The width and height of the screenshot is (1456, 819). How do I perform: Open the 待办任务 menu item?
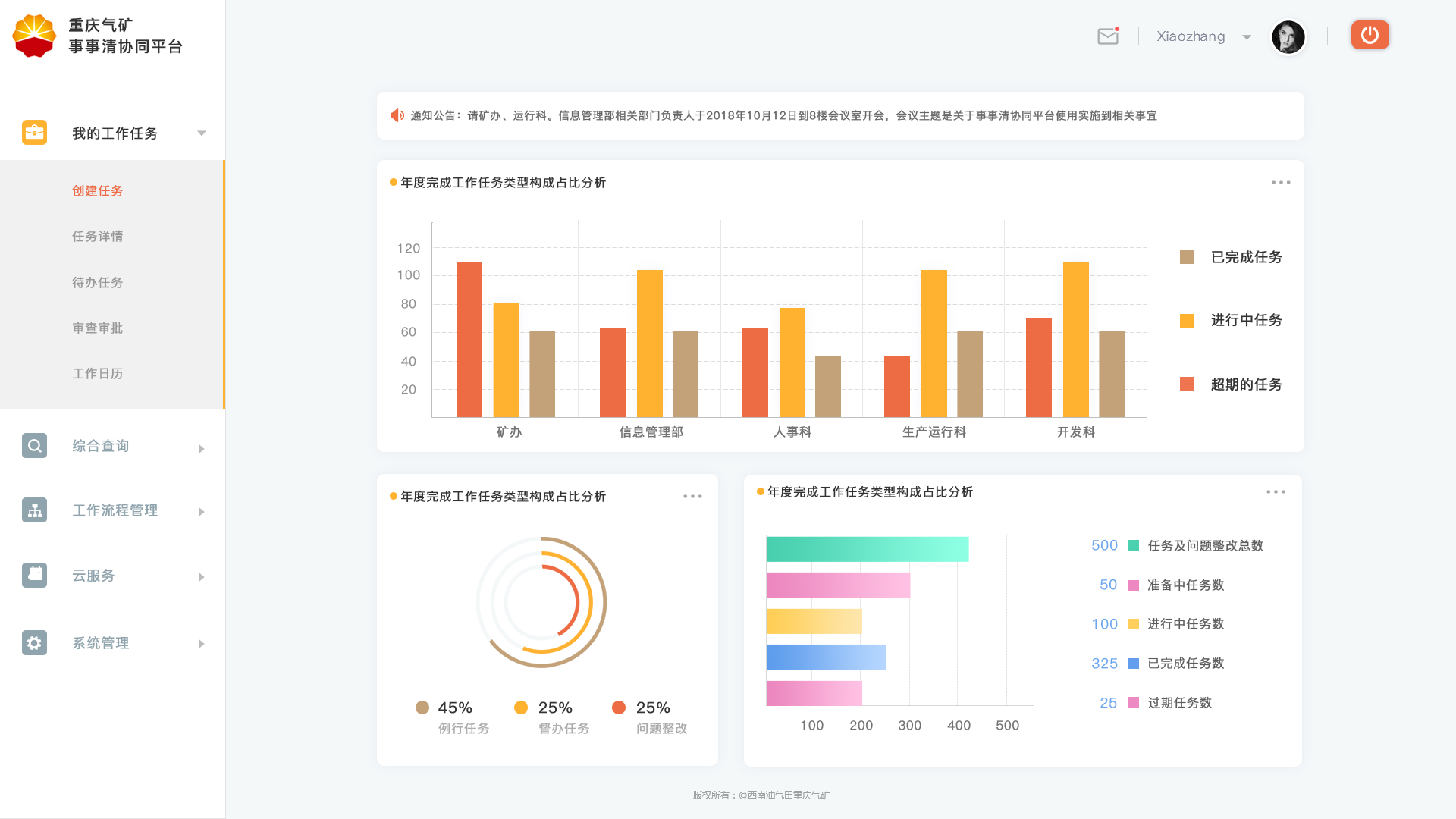(x=97, y=282)
